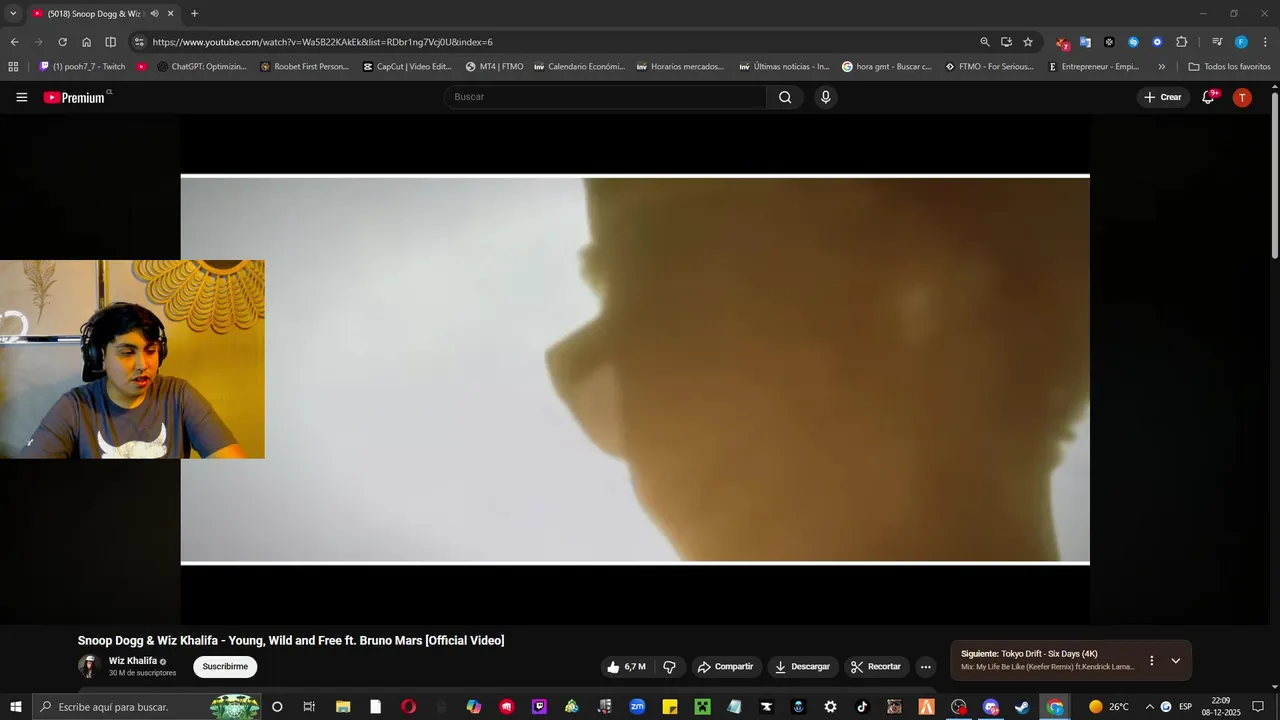Expand hidden bookmarks double chevron
Viewport: 1280px width, 720px height.
click(1161, 67)
